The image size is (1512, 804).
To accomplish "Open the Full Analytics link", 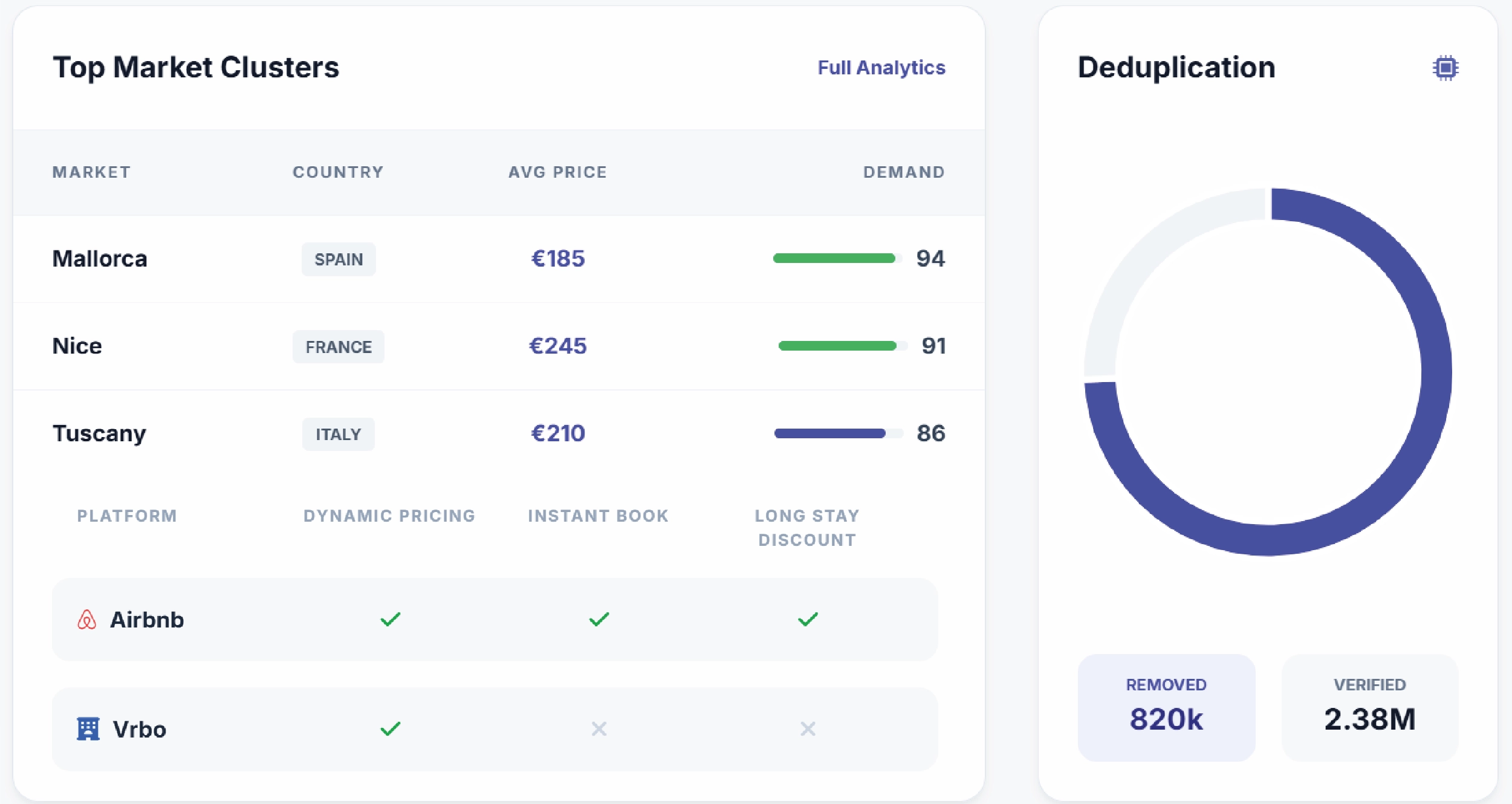I will 881,68.
